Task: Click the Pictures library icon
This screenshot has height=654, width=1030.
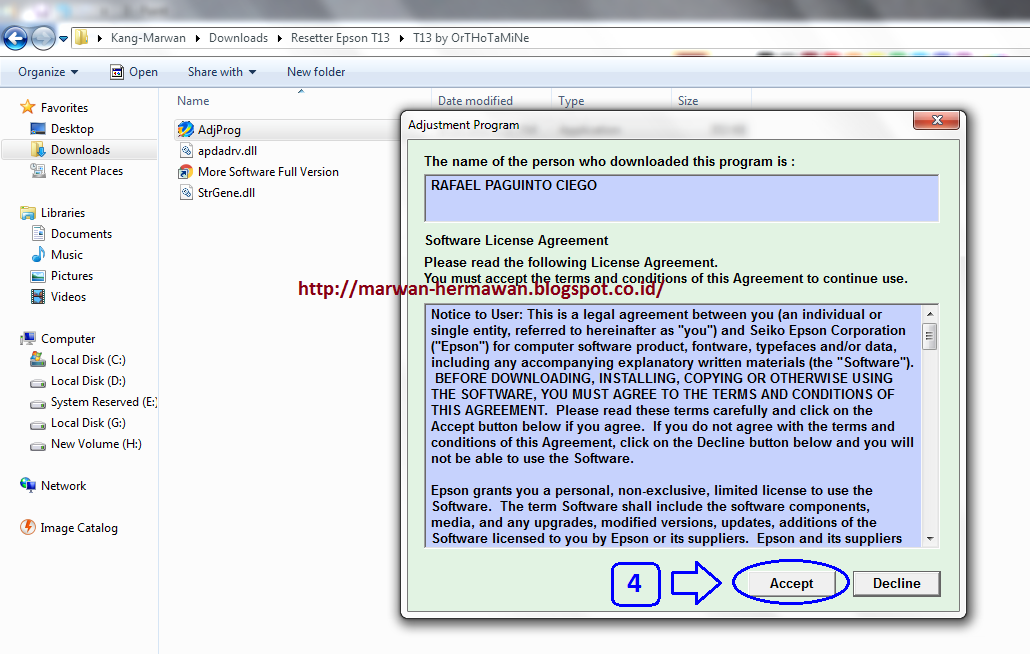Action: coord(38,276)
